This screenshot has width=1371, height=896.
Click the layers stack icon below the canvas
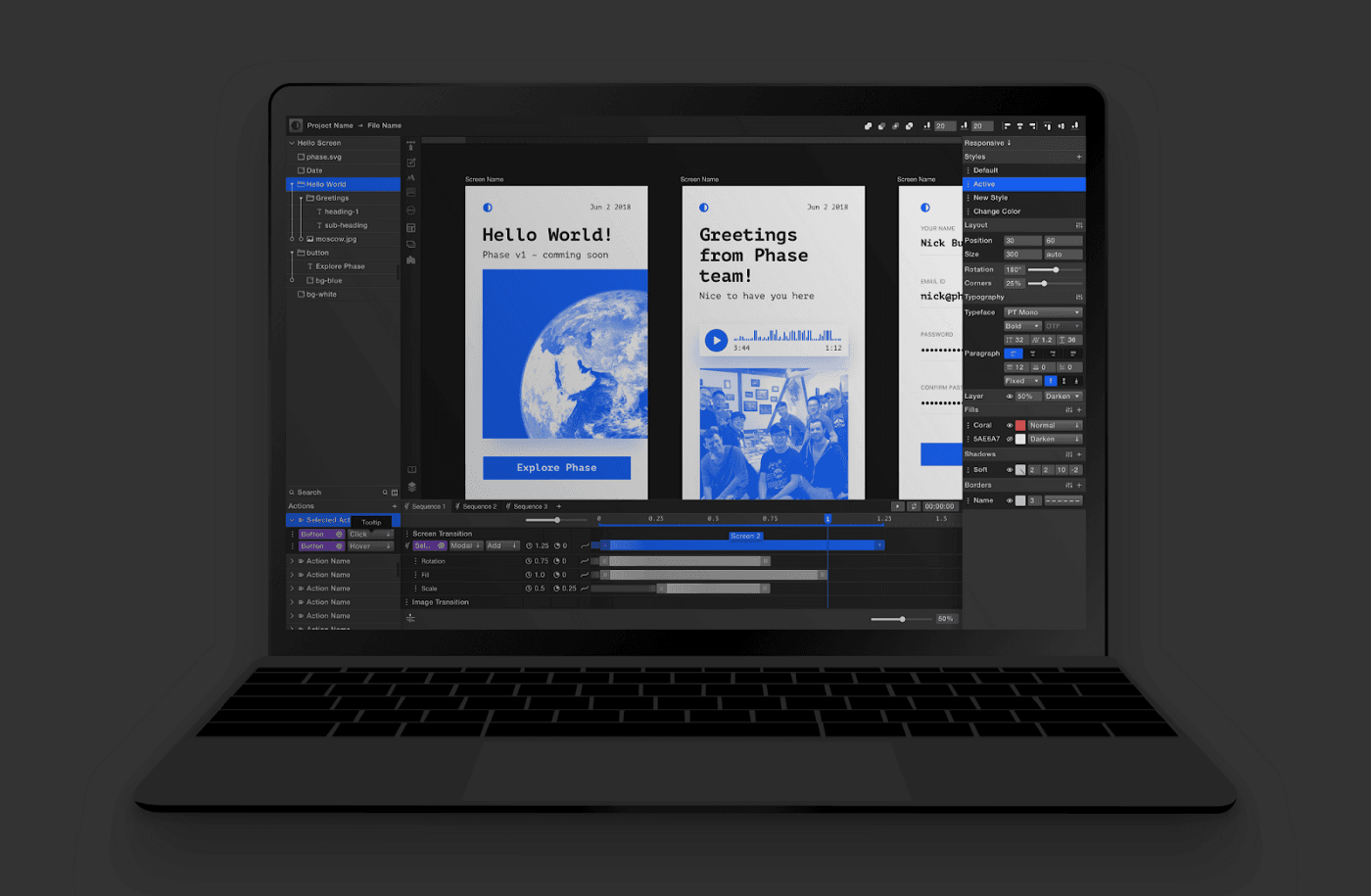coord(411,487)
